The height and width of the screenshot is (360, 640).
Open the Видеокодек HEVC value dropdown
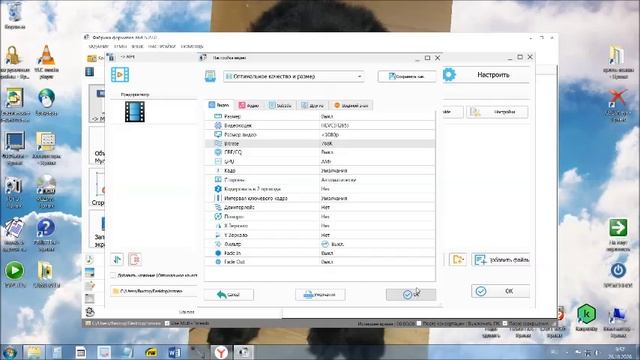[377, 125]
